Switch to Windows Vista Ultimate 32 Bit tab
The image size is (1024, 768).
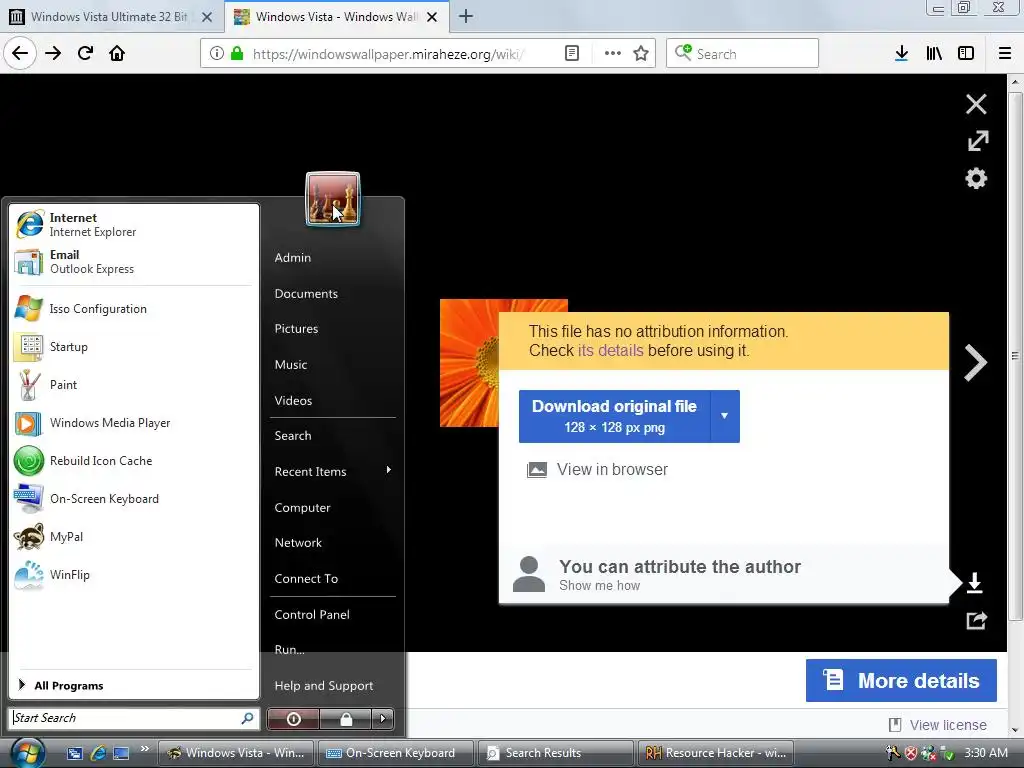point(111,16)
